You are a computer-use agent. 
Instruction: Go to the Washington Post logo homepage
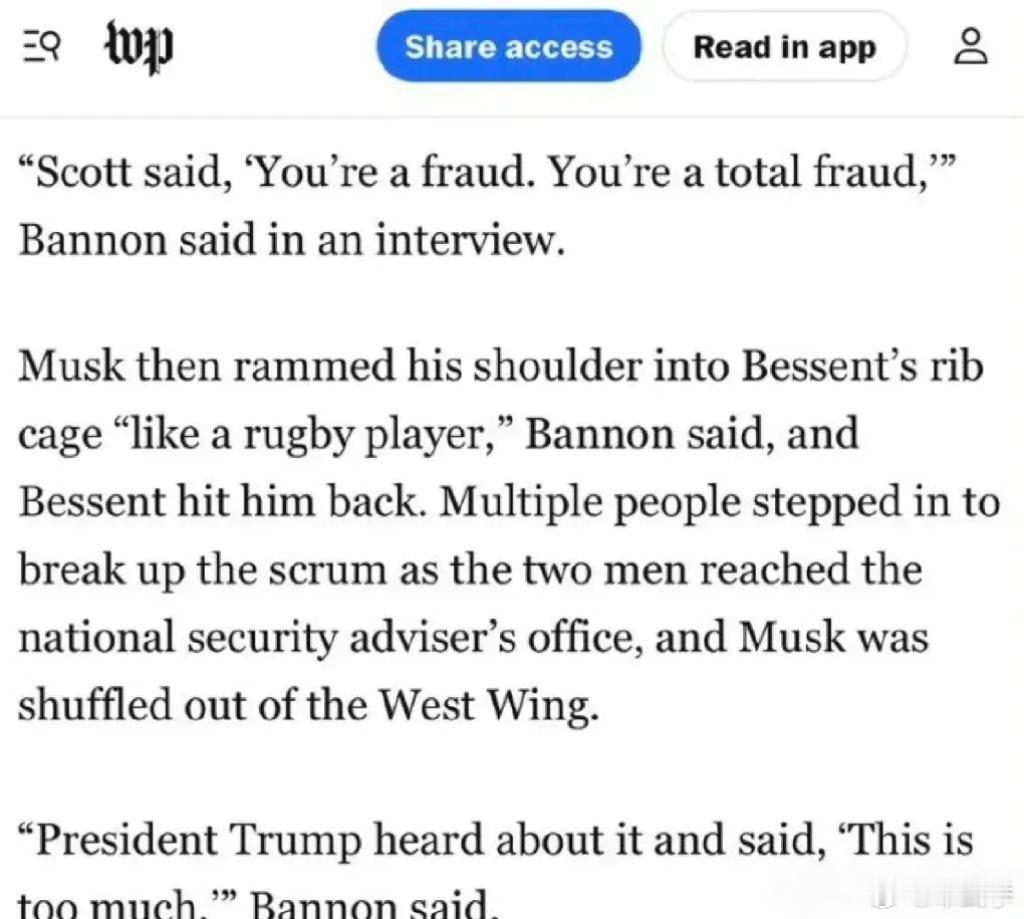pyautogui.click(x=140, y=48)
